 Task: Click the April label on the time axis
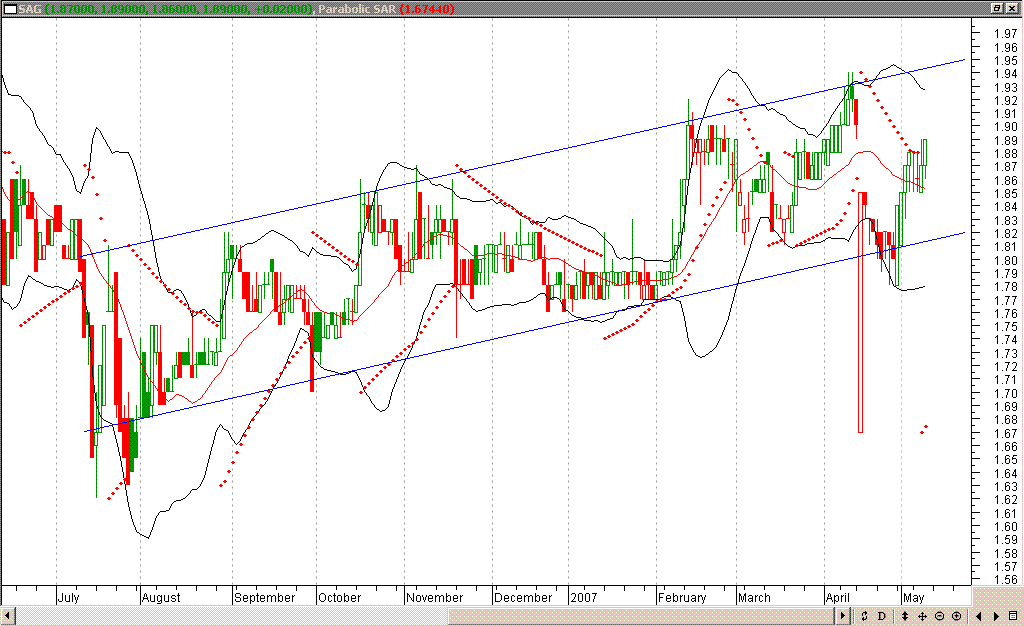click(x=838, y=597)
